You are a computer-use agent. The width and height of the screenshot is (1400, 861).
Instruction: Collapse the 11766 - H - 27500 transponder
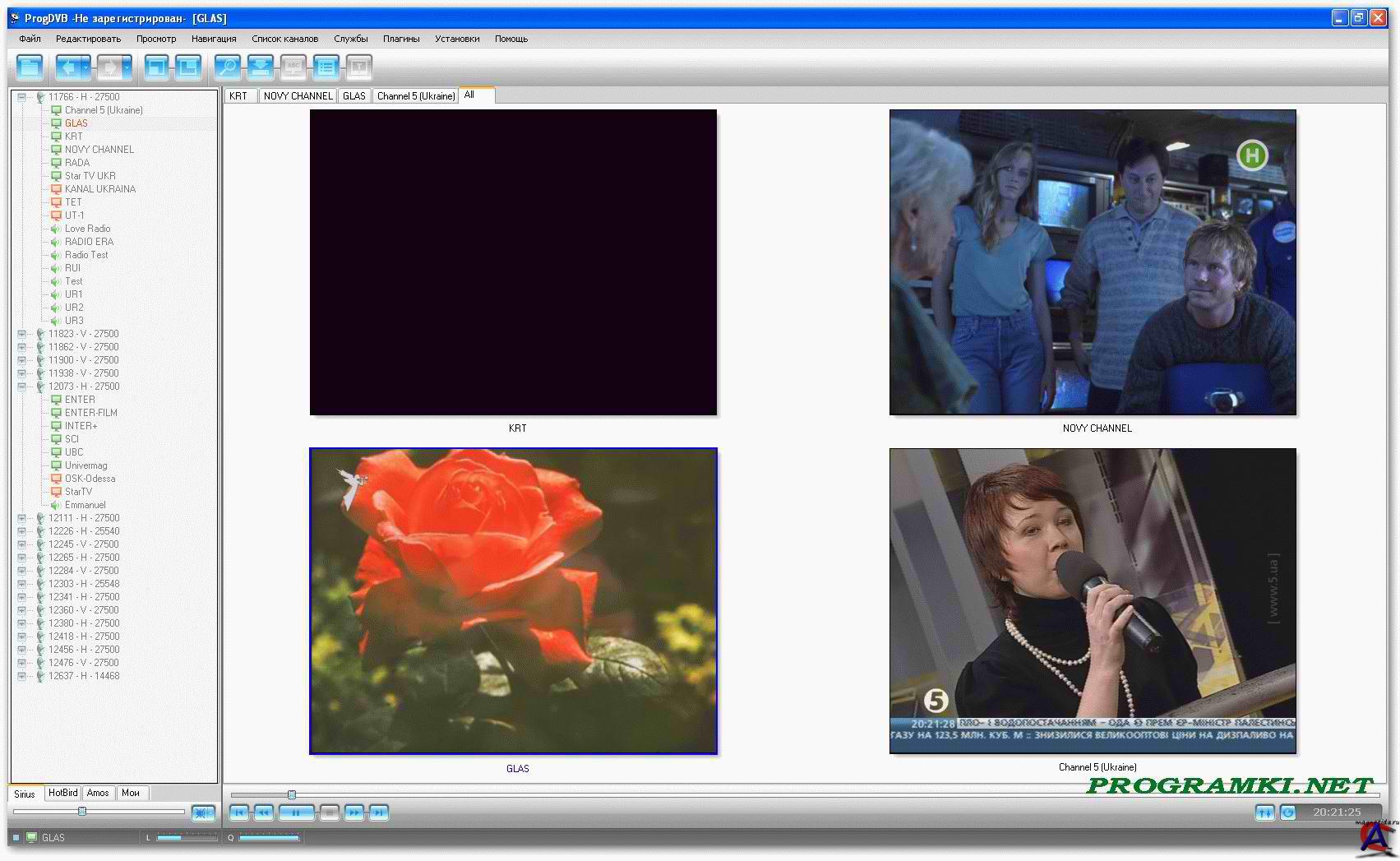tap(22, 97)
